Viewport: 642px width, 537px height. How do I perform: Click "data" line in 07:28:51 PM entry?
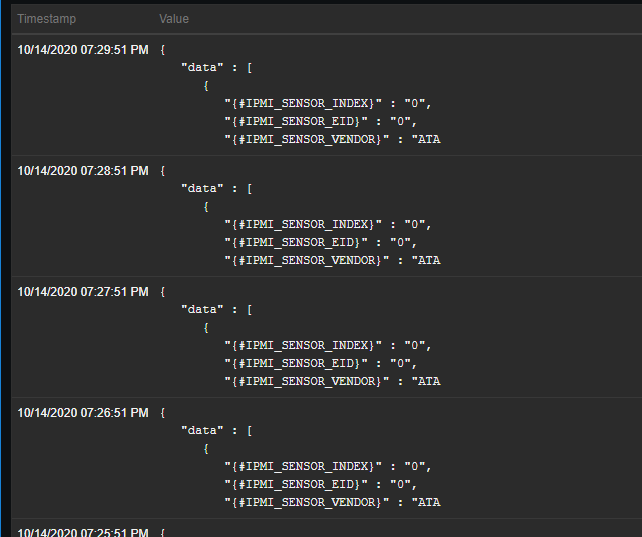coord(217,189)
